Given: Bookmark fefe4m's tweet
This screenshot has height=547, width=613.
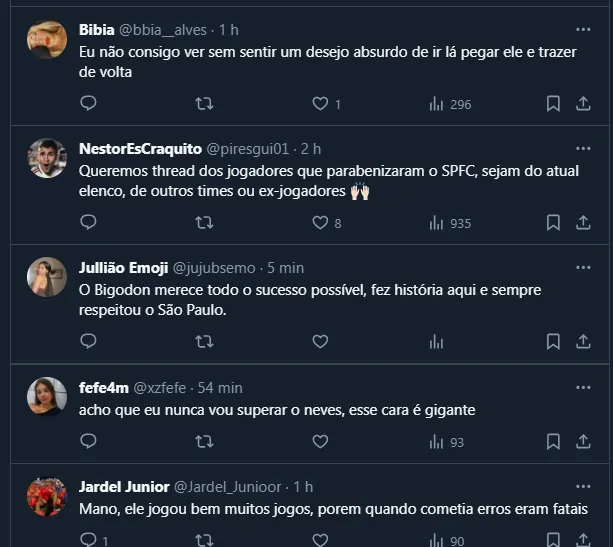Looking at the screenshot, I should click(x=553, y=442).
